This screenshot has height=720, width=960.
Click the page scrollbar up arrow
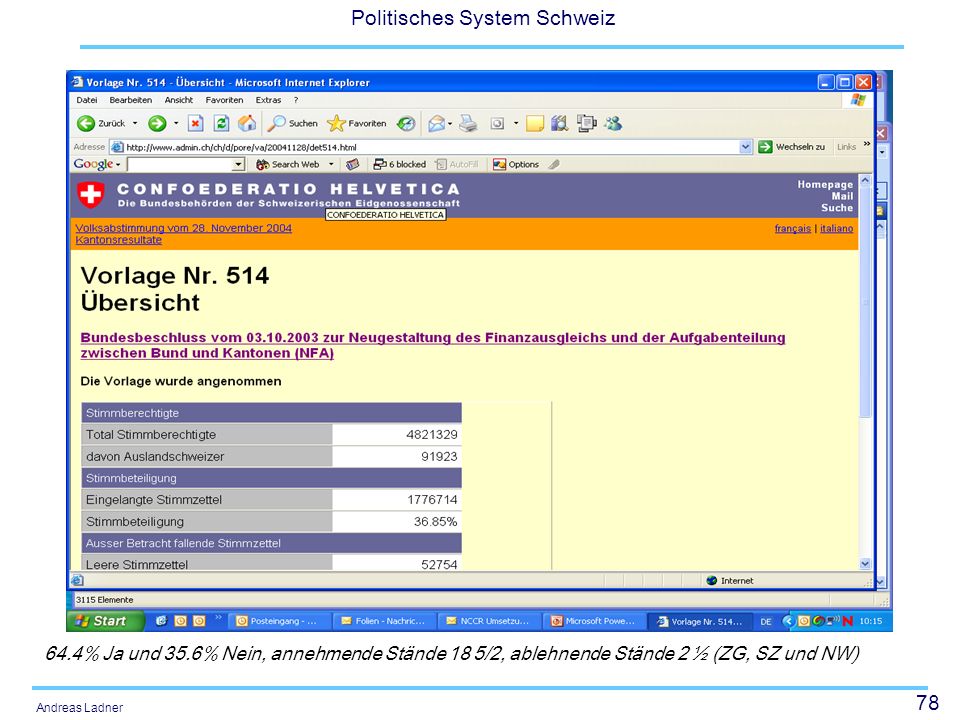(x=865, y=181)
